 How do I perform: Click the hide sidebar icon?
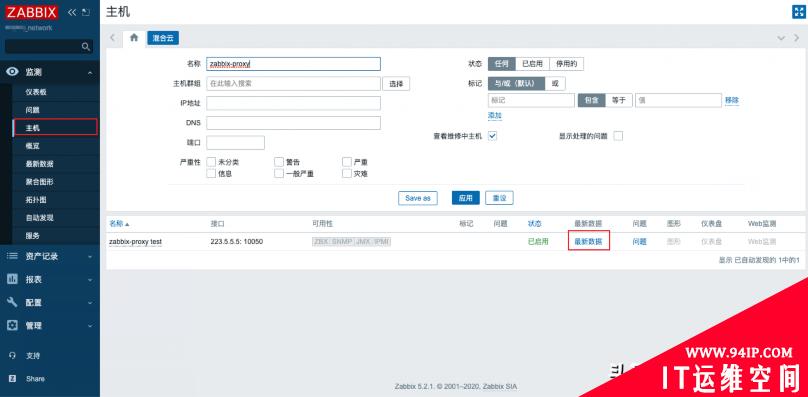click(86, 12)
